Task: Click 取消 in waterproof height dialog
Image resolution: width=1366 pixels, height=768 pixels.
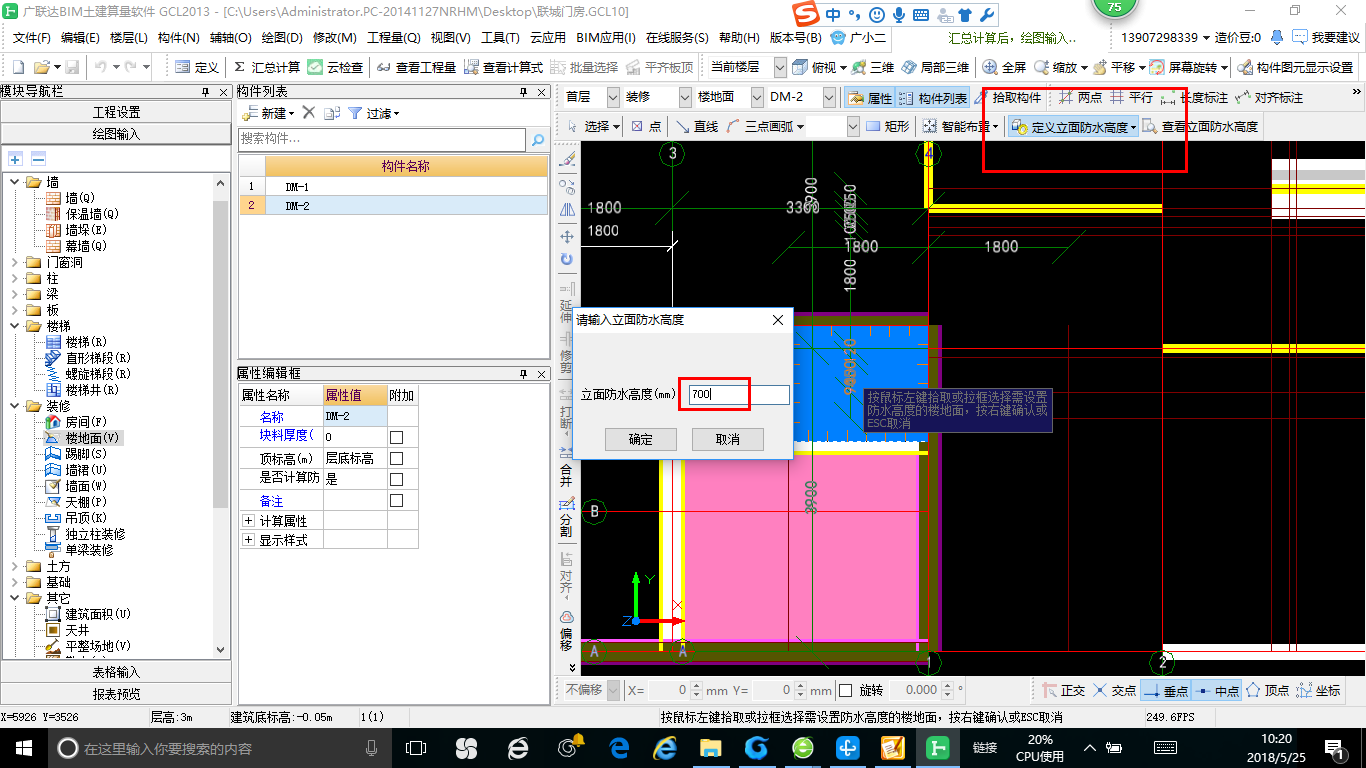Action: coord(728,440)
